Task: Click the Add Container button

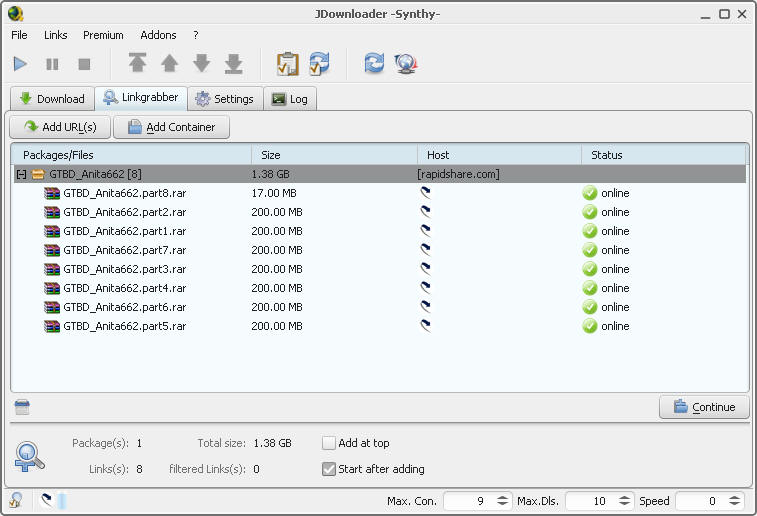Action: pyautogui.click(x=171, y=127)
